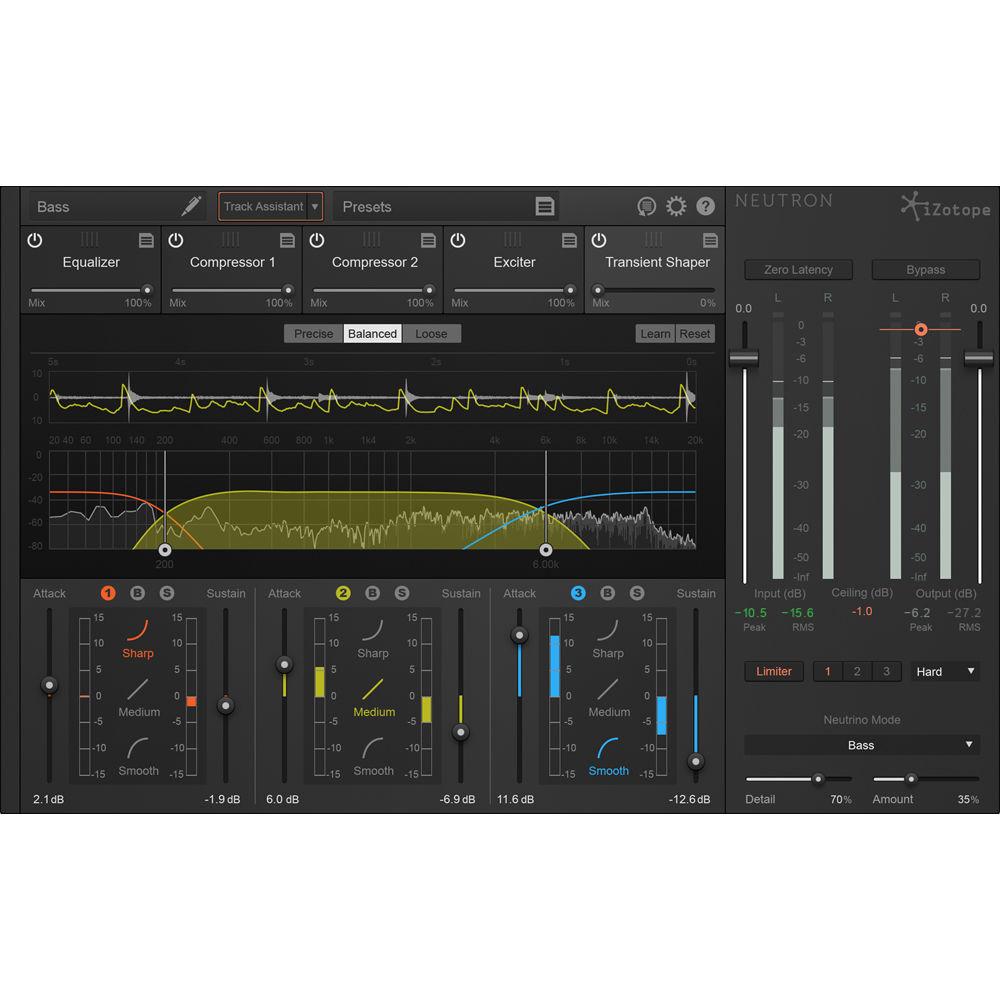The height and width of the screenshot is (1000, 1000).
Task: Open the Presets list icon
Action: [x=546, y=205]
